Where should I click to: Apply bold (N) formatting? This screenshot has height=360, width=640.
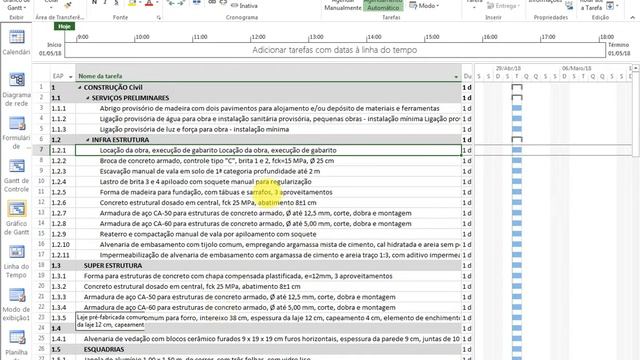(94, 3)
